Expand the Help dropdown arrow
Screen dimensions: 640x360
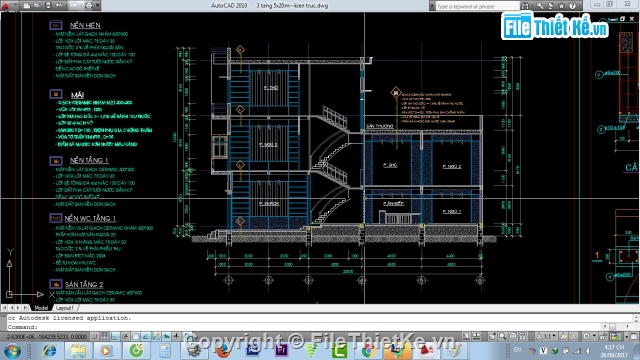pyautogui.click(x=580, y=6)
